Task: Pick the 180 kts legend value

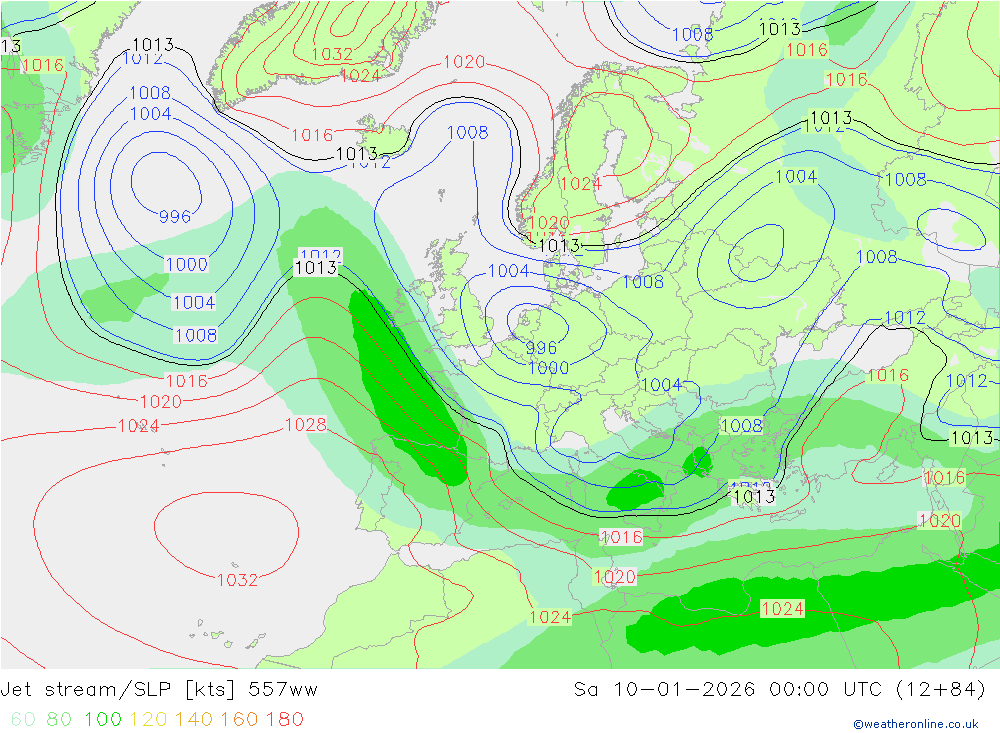Action: pyautogui.click(x=284, y=719)
